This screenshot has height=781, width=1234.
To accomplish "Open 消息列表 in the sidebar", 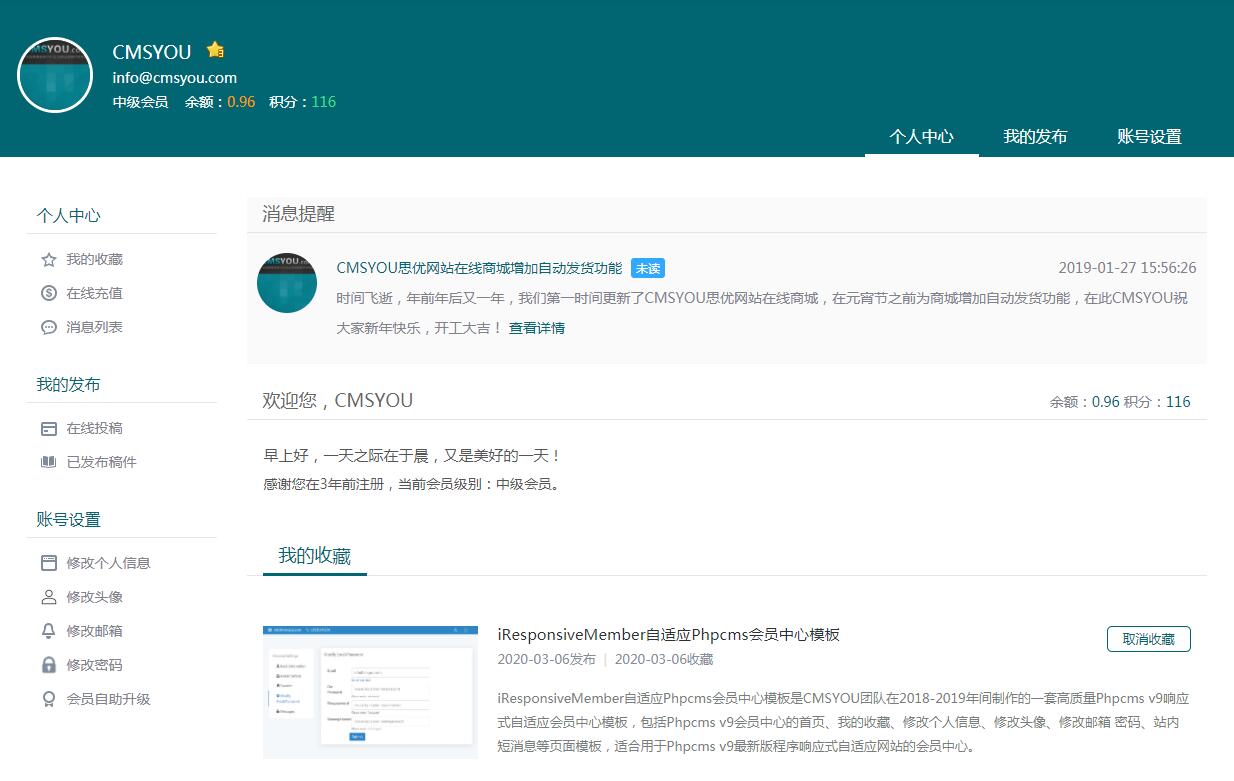I will (x=95, y=328).
